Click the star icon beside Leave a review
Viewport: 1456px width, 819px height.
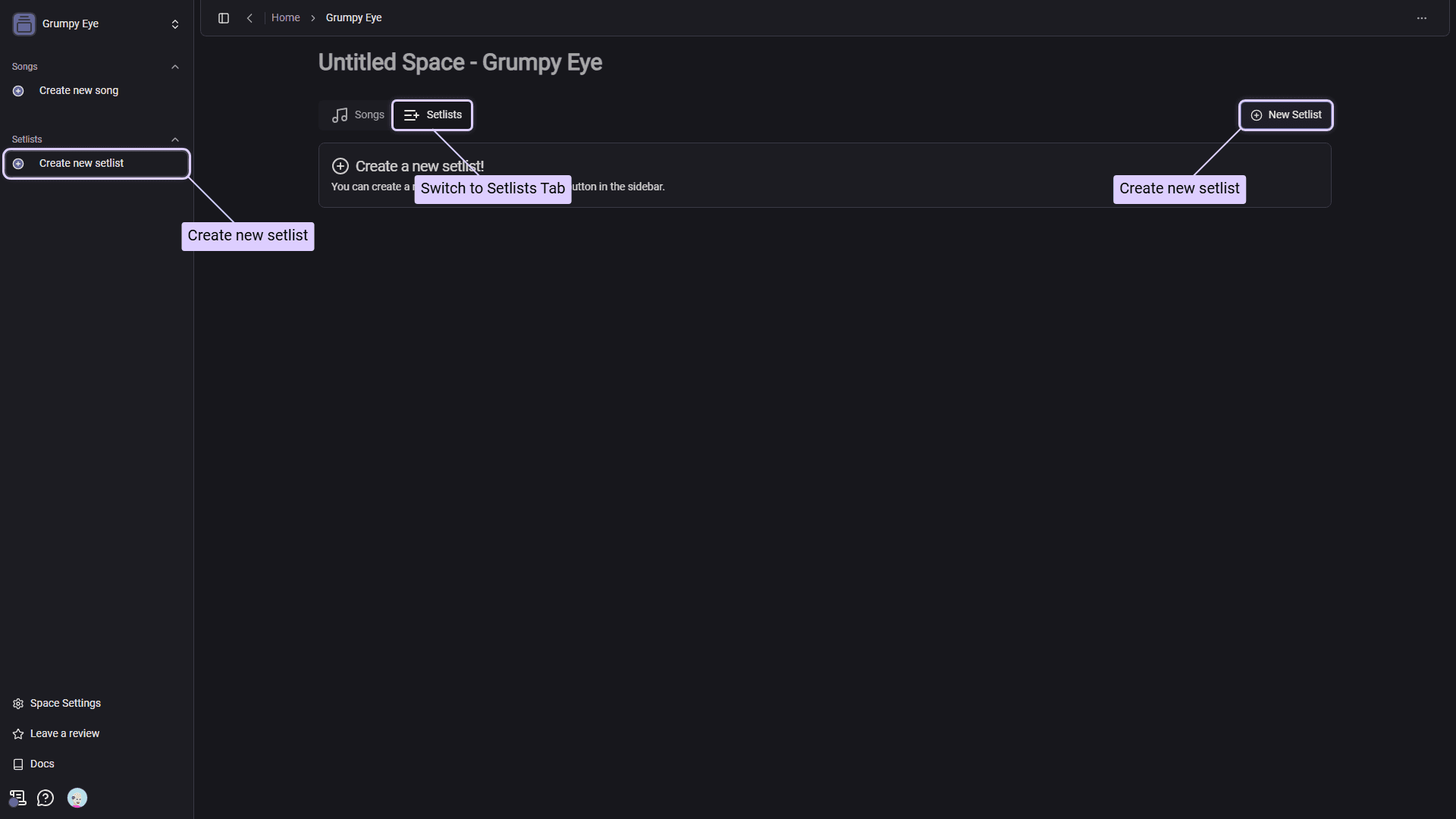click(x=17, y=733)
